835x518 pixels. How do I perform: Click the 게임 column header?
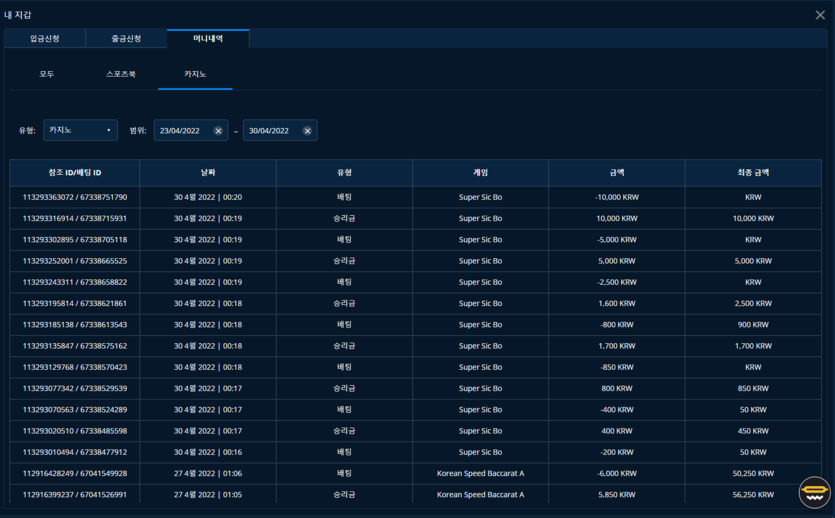(x=480, y=172)
